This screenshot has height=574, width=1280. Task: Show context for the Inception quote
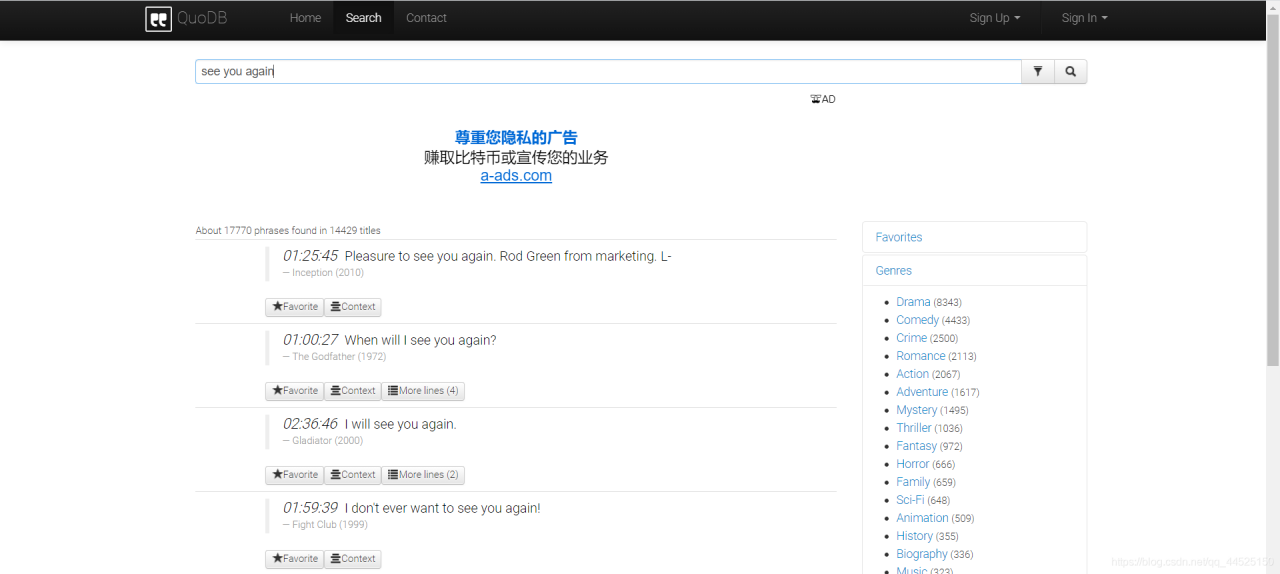[353, 307]
